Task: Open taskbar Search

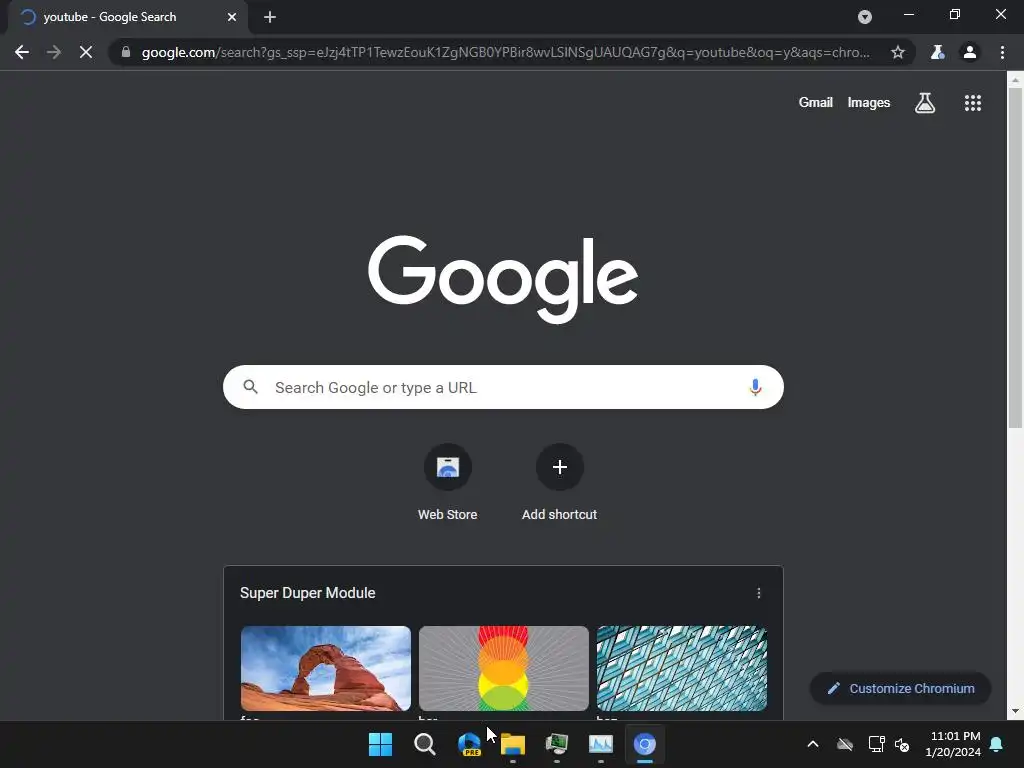Action: tap(424, 744)
